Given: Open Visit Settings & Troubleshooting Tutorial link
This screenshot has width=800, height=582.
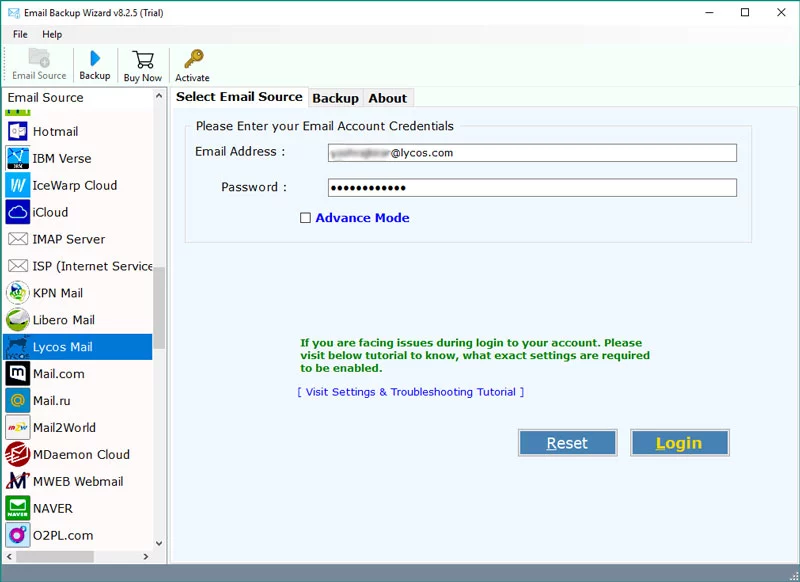Looking at the screenshot, I should pyautogui.click(x=410, y=392).
